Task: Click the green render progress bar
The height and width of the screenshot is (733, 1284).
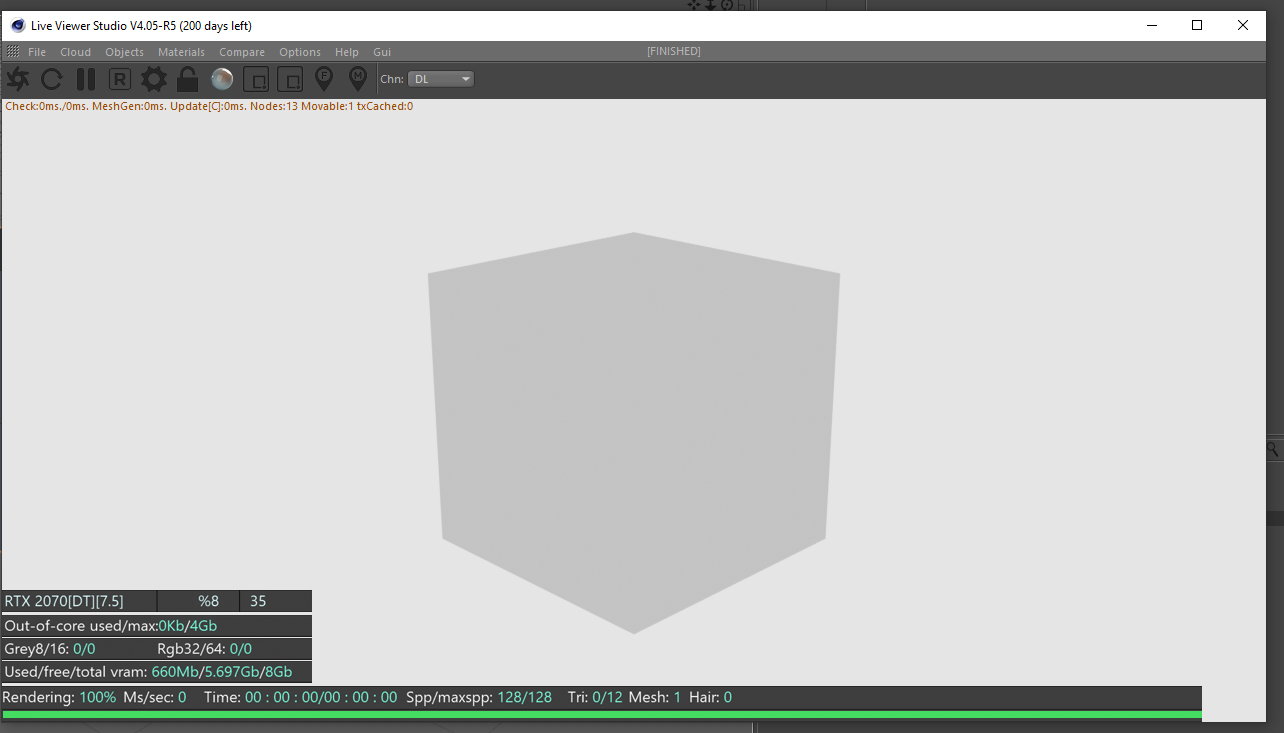Action: pyautogui.click(x=602, y=715)
